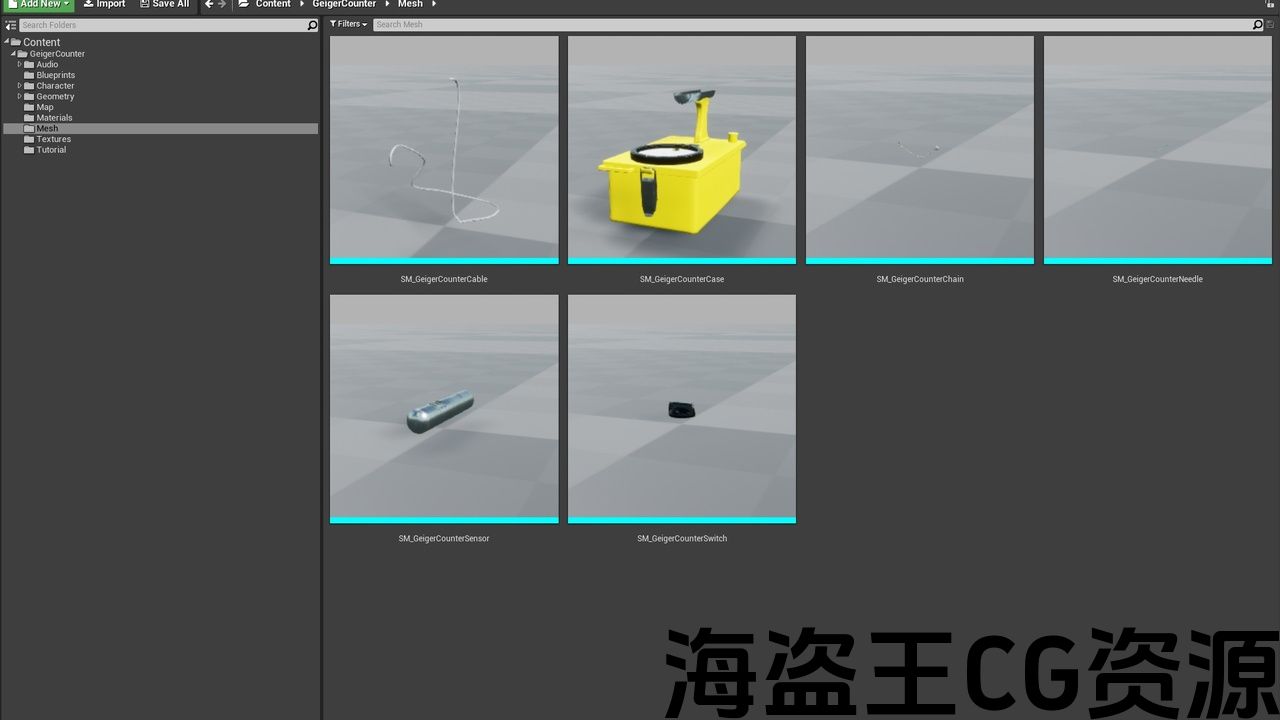Screen dimensions: 1280x720
Task: Select the Blueprints folder in tree
Action: 55,75
